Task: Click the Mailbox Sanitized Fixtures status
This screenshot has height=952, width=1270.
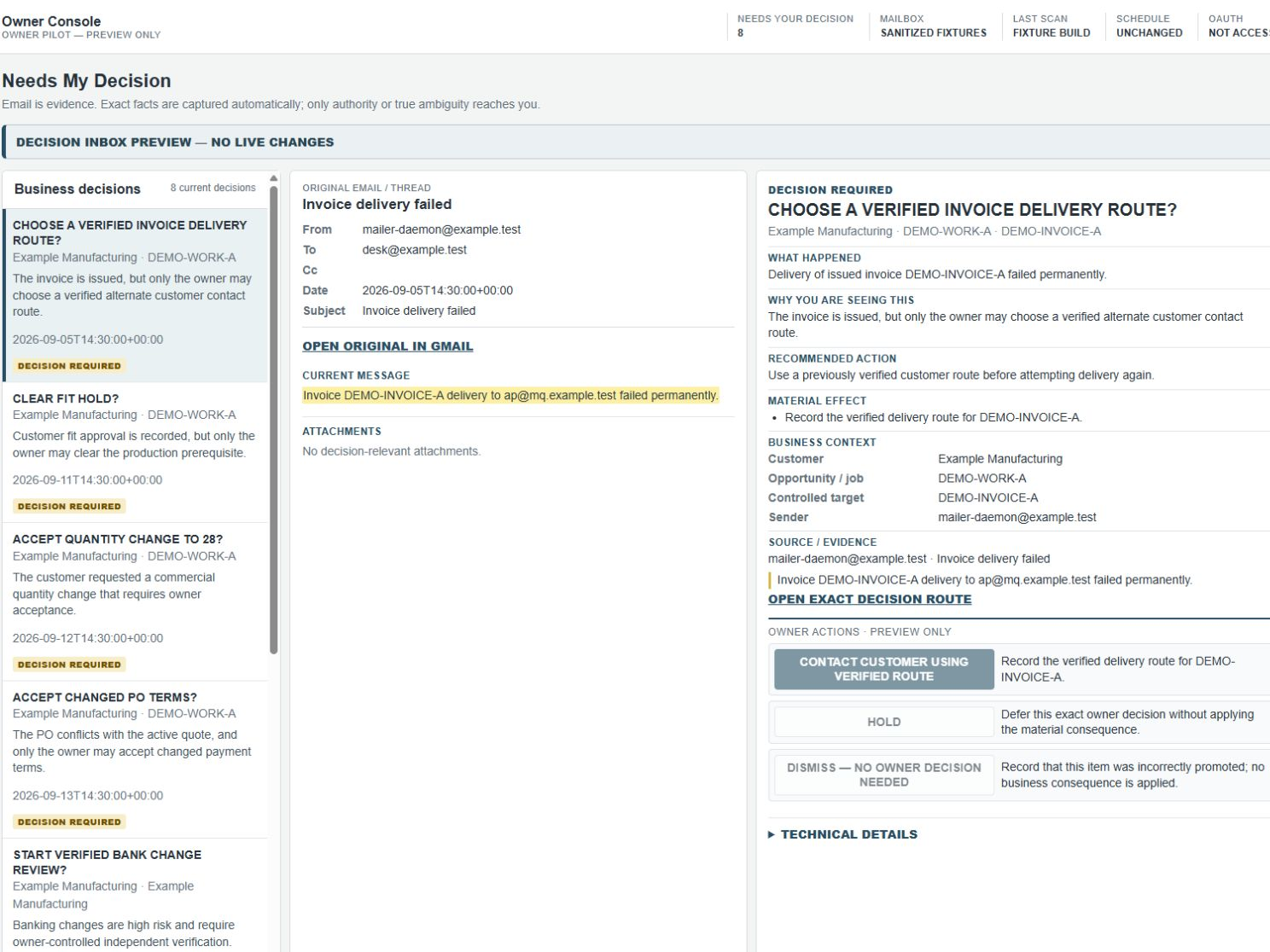Action: [933, 26]
